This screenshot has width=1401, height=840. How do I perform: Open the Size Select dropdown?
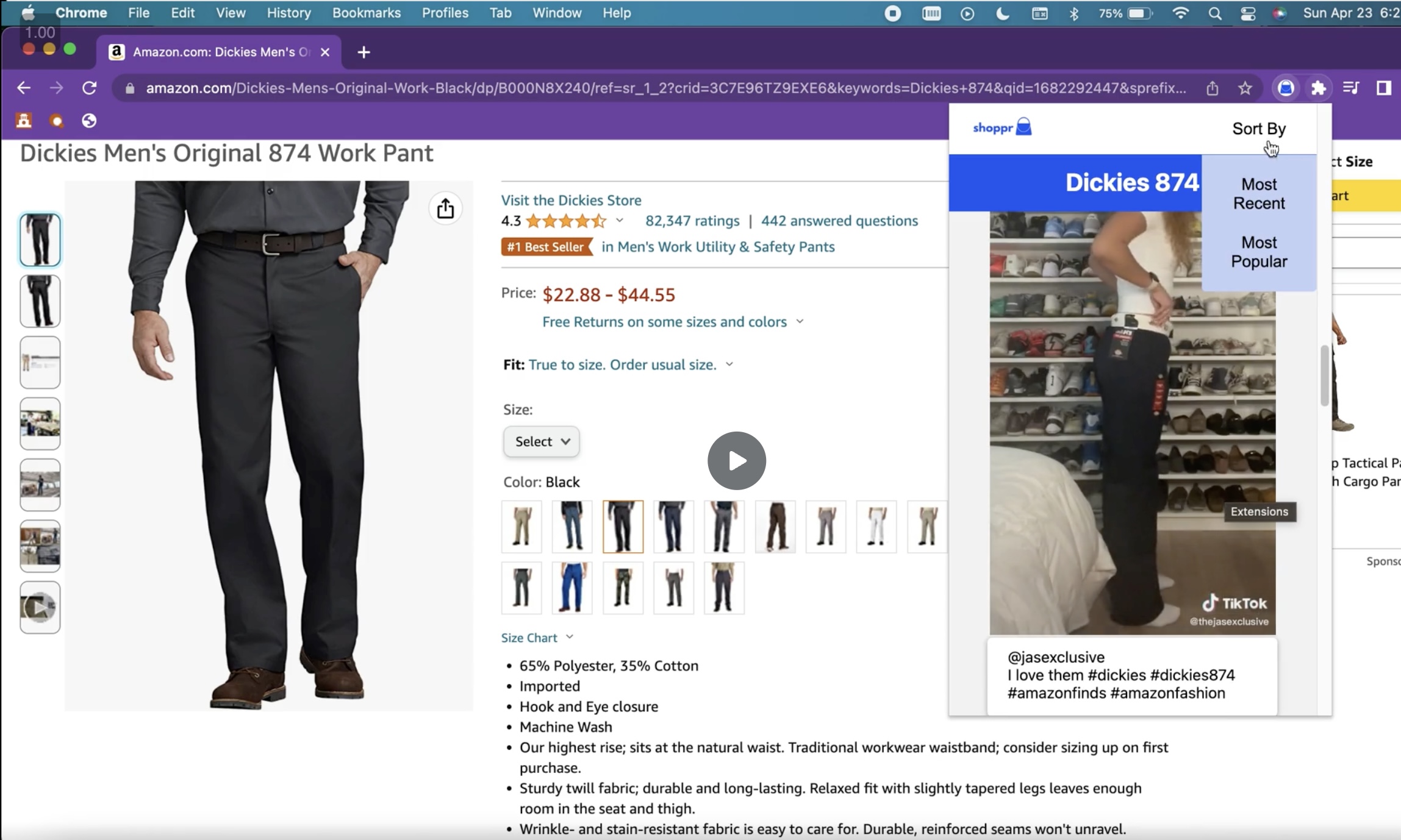pos(541,441)
